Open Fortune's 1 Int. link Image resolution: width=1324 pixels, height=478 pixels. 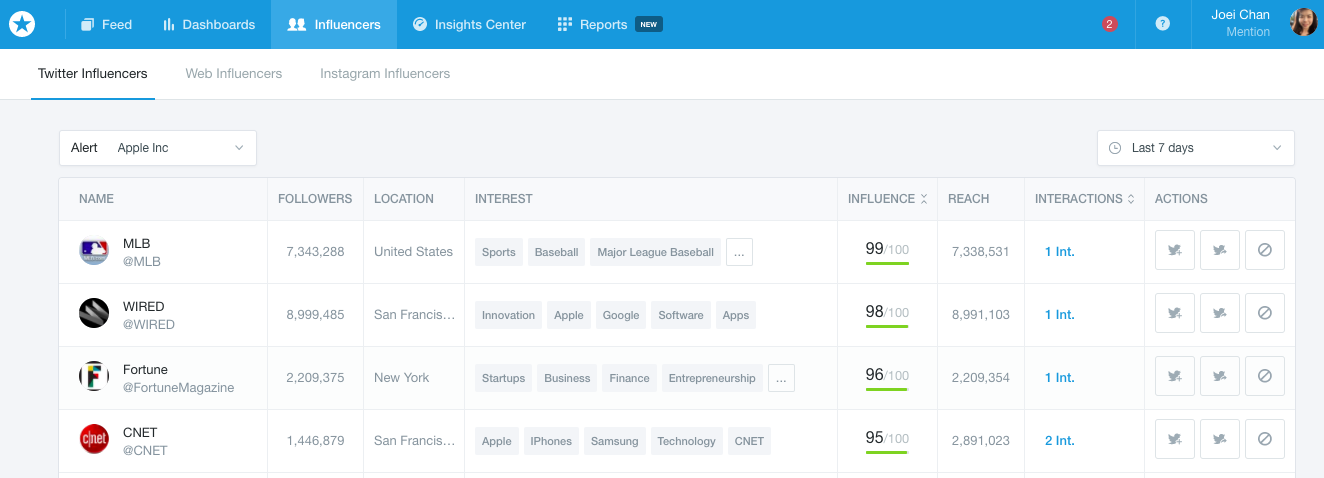(x=1060, y=378)
